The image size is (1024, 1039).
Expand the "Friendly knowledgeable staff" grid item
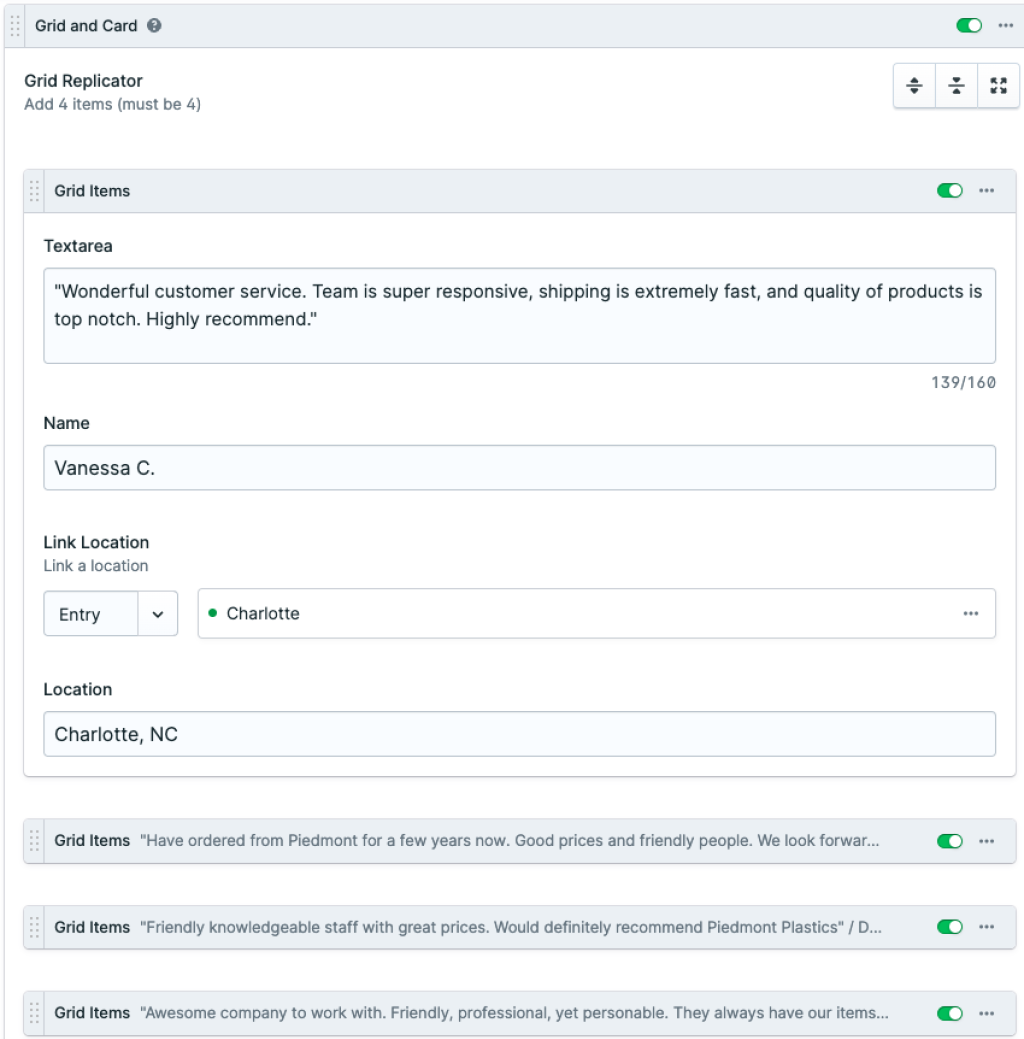click(510, 927)
